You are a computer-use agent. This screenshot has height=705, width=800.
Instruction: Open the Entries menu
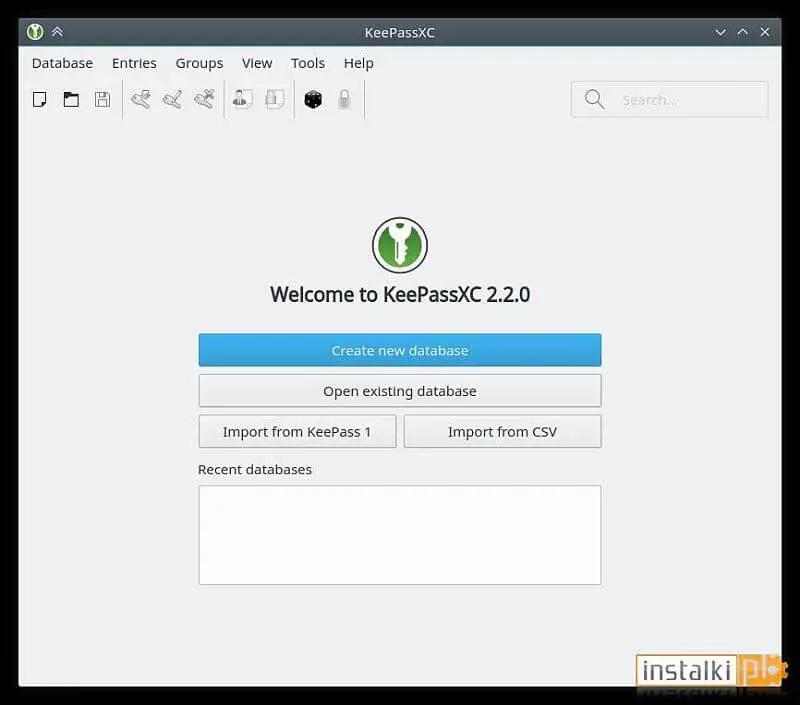click(x=134, y=63)
